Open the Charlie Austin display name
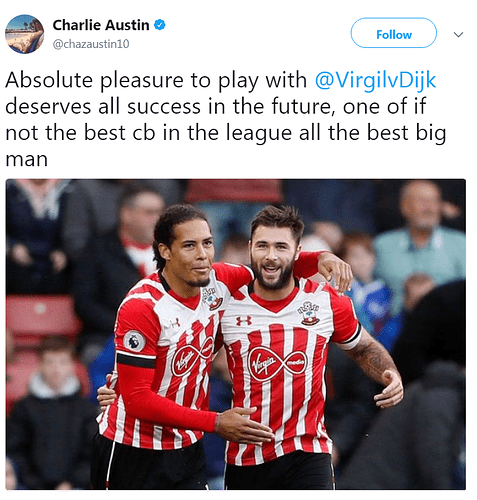The image size is (477, 500). 101,25
